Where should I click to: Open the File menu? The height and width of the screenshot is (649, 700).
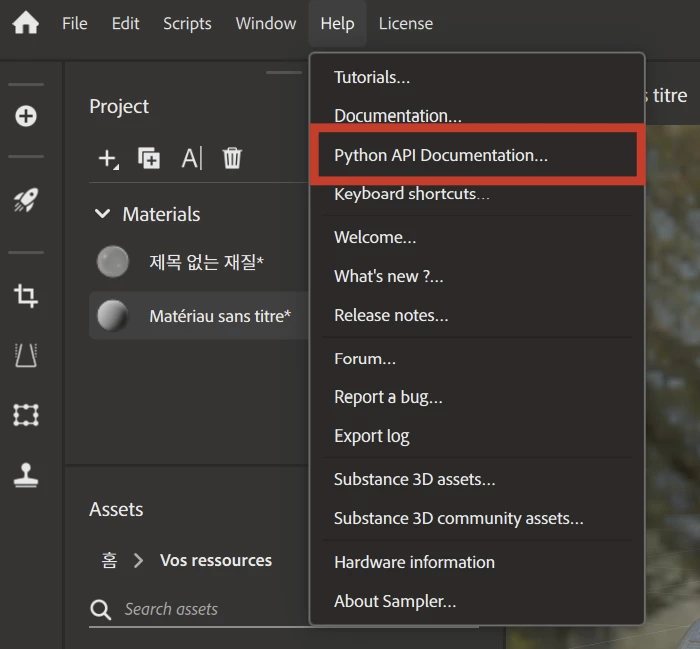75,23
